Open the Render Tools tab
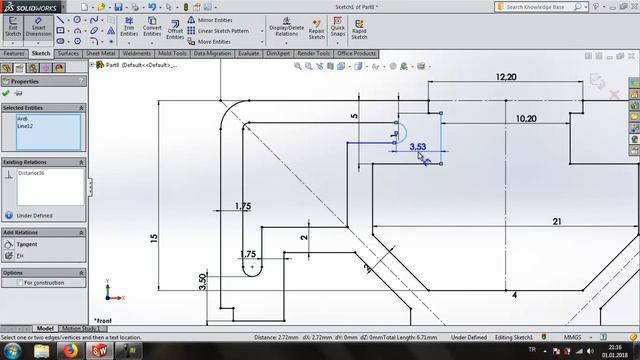Image resolution: width=640 pixels, height=360 pixels. tap(313, 53)
